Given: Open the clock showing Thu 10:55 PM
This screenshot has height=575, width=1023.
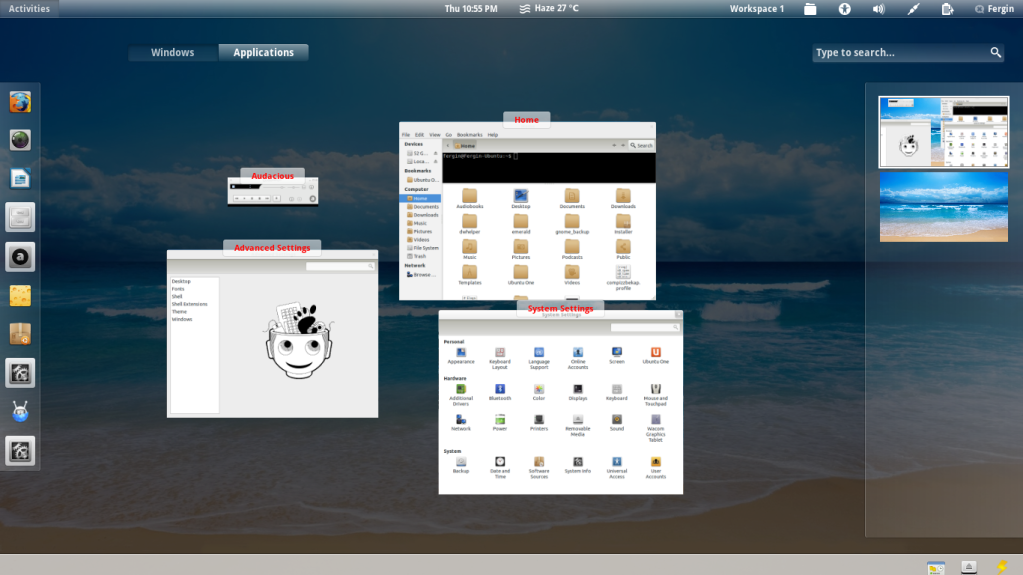Looking at the screenshot, I should 471,8.
